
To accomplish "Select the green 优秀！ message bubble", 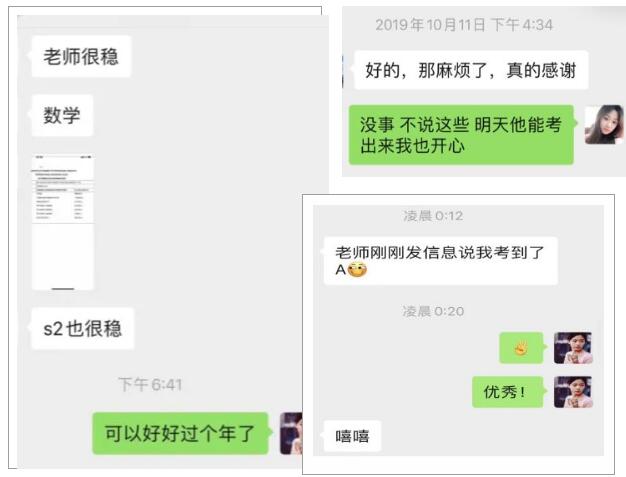I will coord(507,392).
